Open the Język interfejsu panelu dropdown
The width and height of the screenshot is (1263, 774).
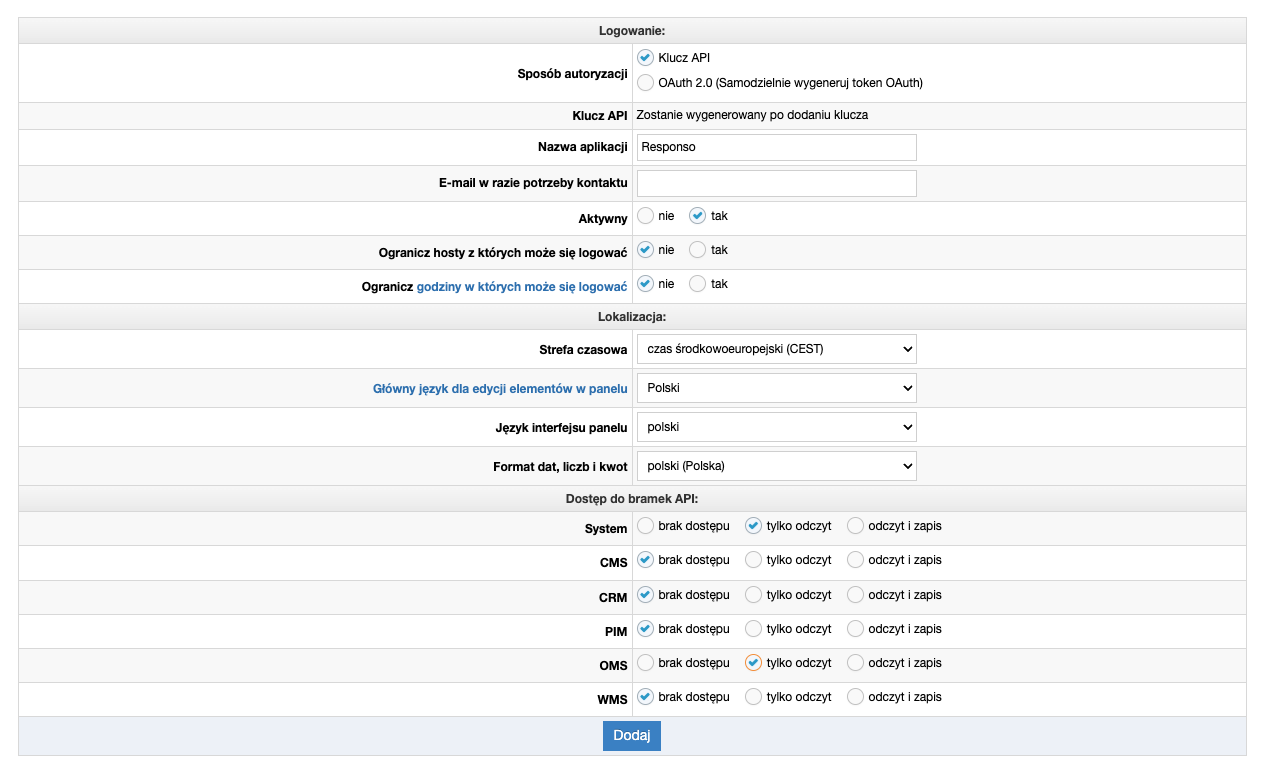click(x=776, y=427)
